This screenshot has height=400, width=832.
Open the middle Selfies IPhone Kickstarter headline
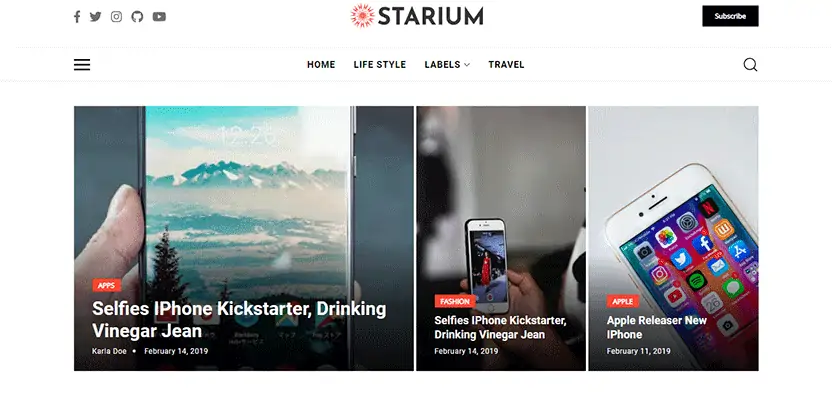[x=500, y=327]
